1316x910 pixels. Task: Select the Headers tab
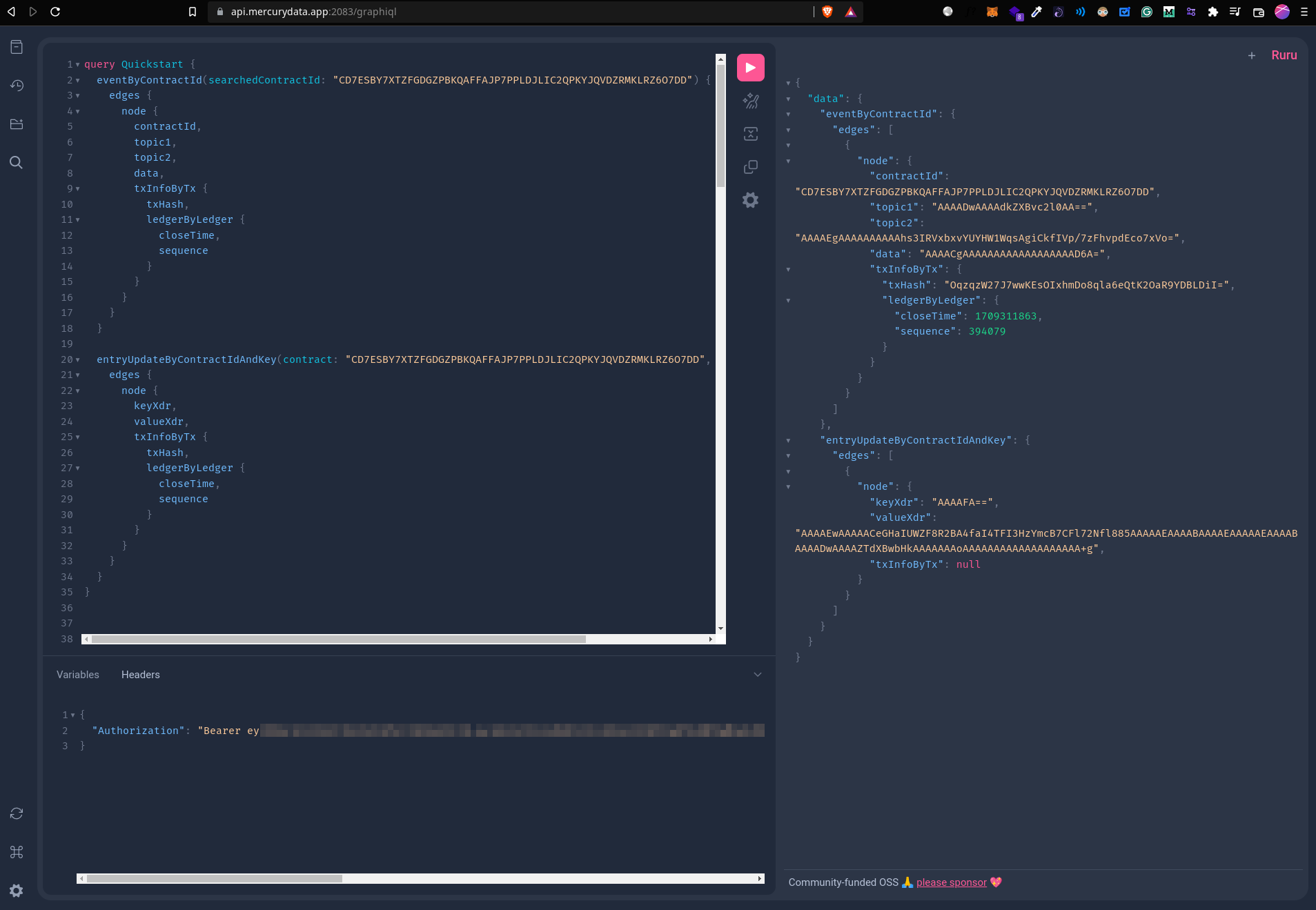pos(140,675)
